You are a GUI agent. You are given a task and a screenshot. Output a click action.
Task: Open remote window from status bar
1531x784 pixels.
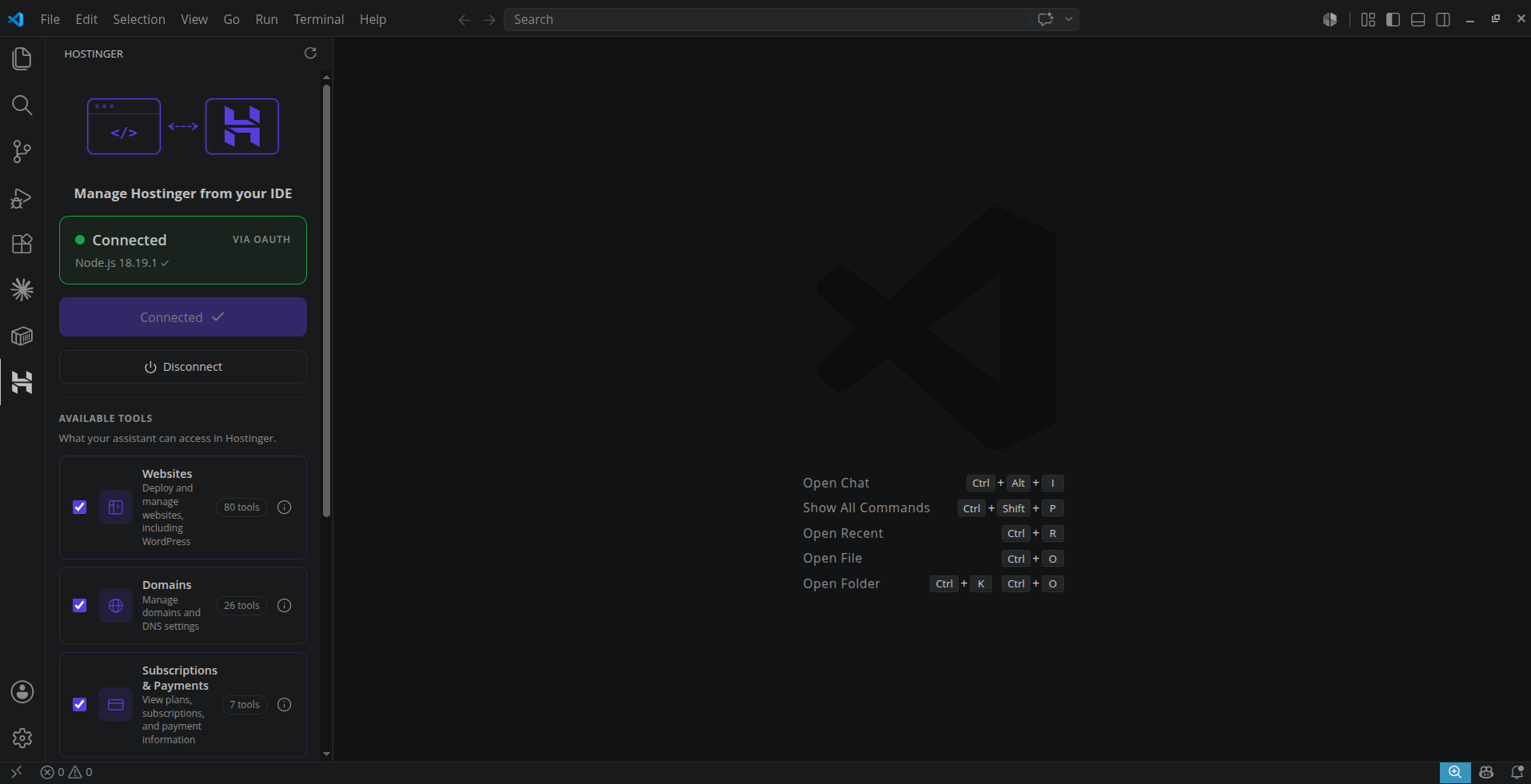click(x=16, y=772)
